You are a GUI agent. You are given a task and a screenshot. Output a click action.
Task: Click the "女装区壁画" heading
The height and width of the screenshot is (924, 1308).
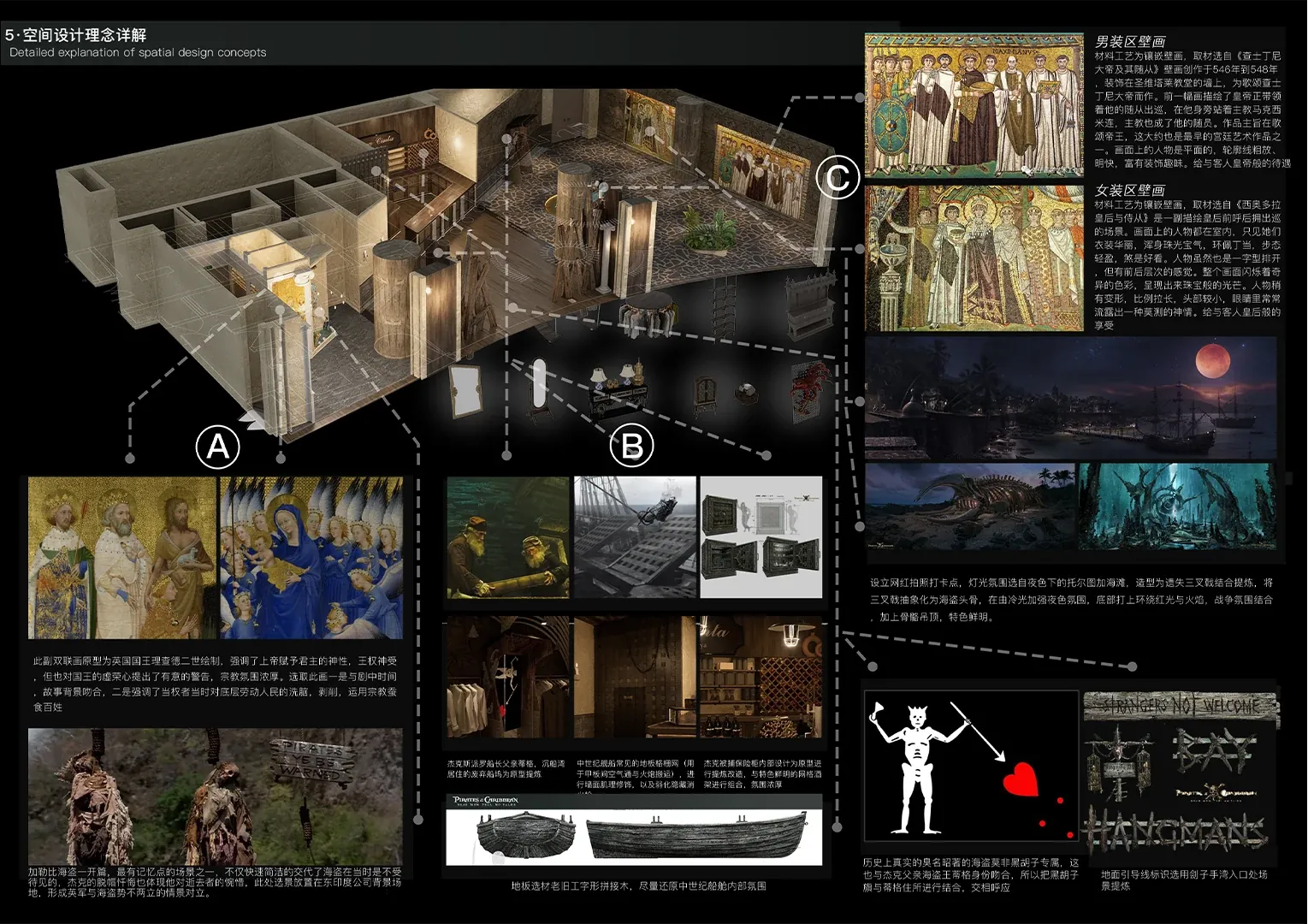point(1130,190)
